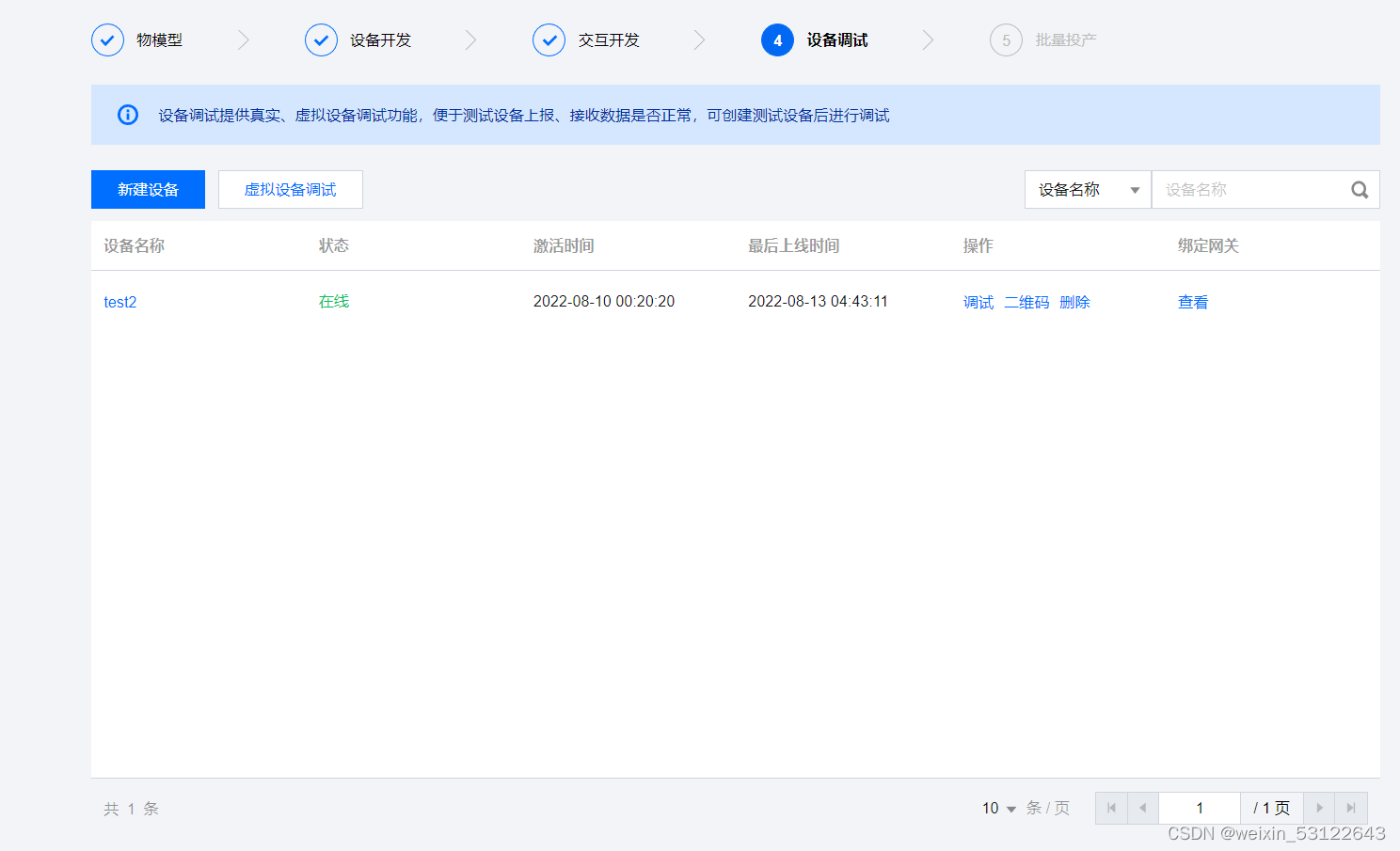Switch to the 交互开发 step
1400x851 pixels.
click(609, 40)
